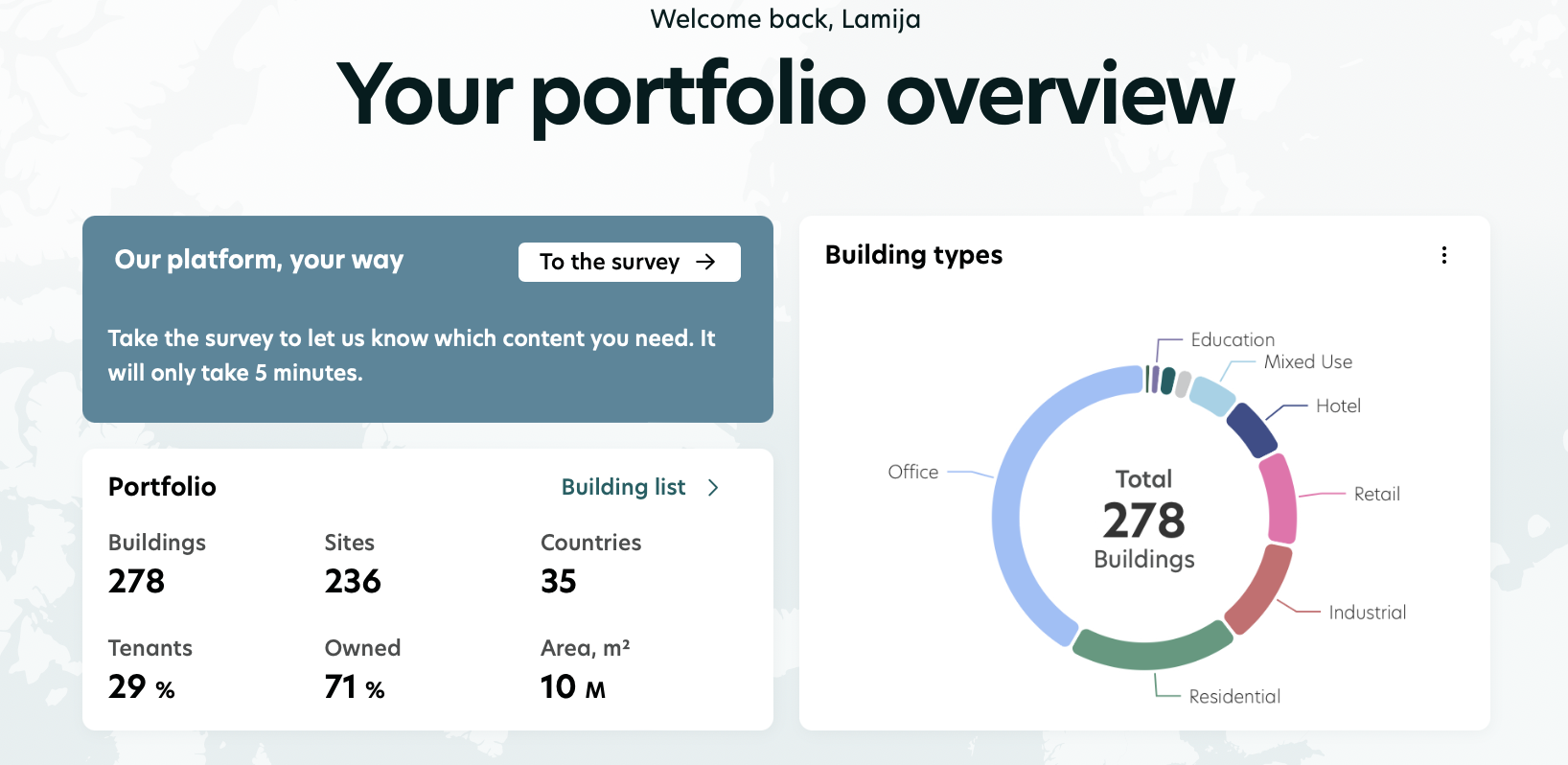Click the Portfolio card heading
The image size is (1568, 765).
coord(162,487)
